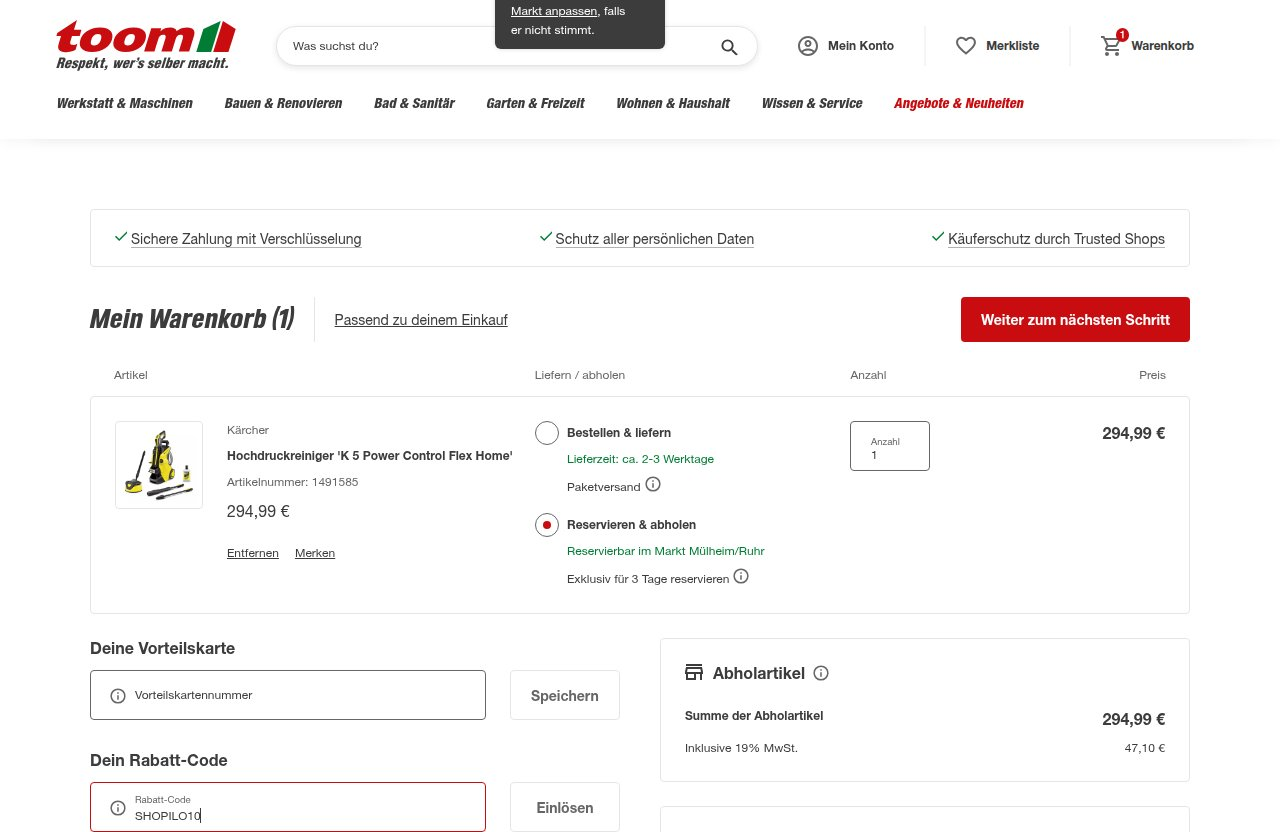
Task: Click 'Reservierbar im Markt Mülheim/Ruhr' text
Action: point(666,551)
